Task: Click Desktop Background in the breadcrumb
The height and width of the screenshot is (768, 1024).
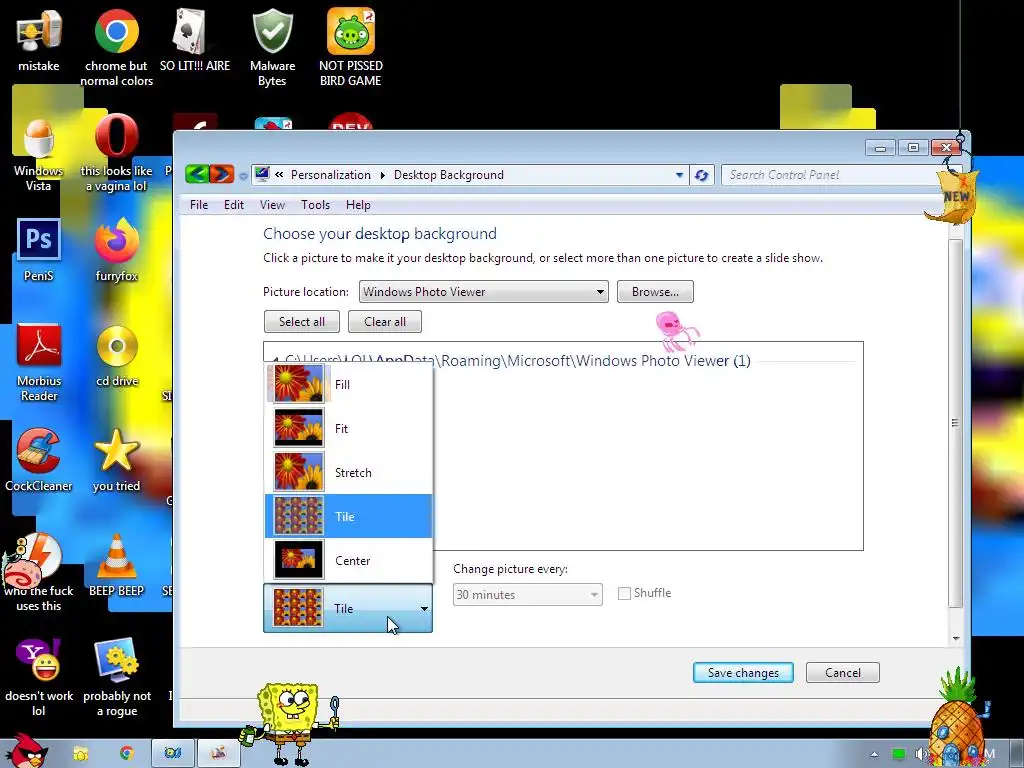Action: (449, 175)
